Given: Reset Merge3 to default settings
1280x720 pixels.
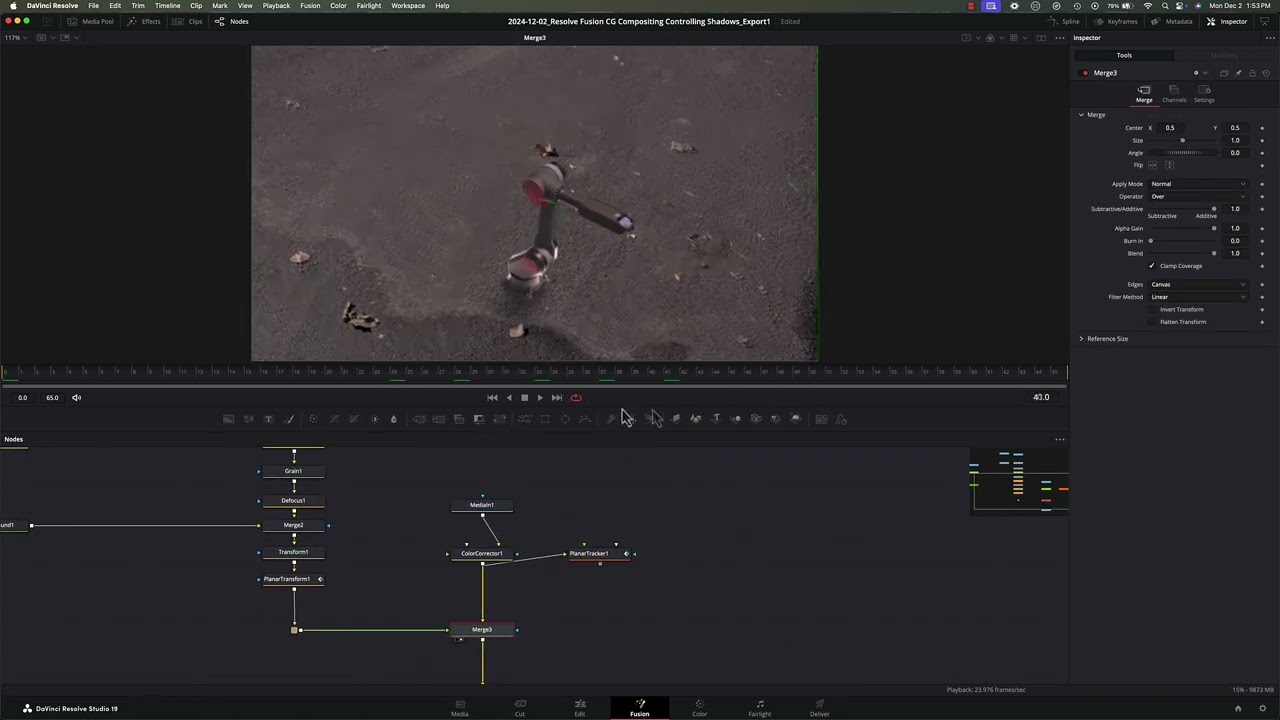Looking at the screenshot, I should point(1266,73).
